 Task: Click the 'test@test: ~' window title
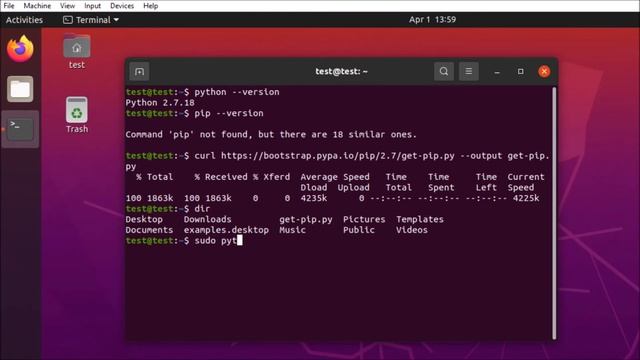341,71
